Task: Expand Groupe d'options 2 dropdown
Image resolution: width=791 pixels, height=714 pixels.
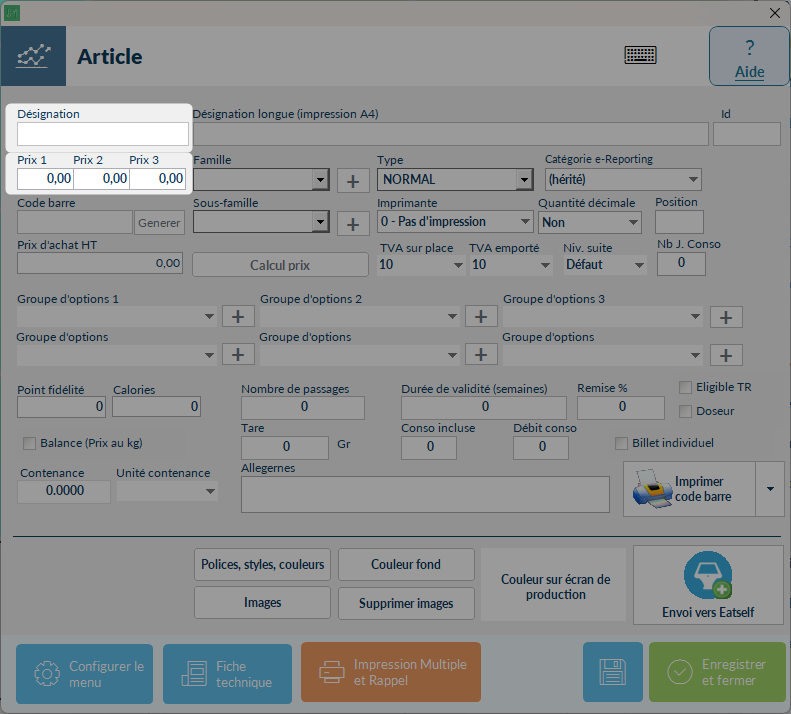Action: coord(360,316)
